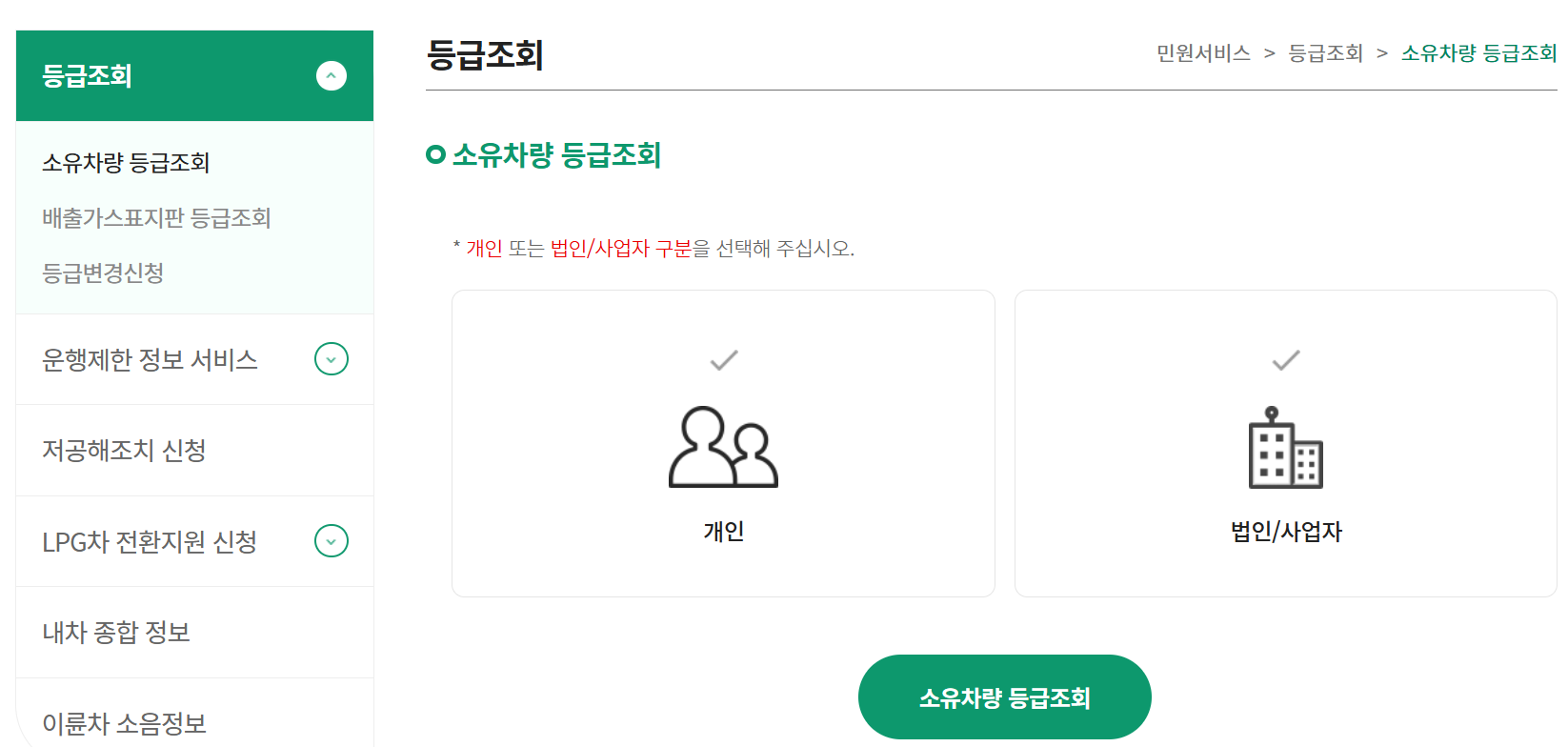Click 민원서비스 in the breadcrumb
The image size is (1568, 747).
1201,53
